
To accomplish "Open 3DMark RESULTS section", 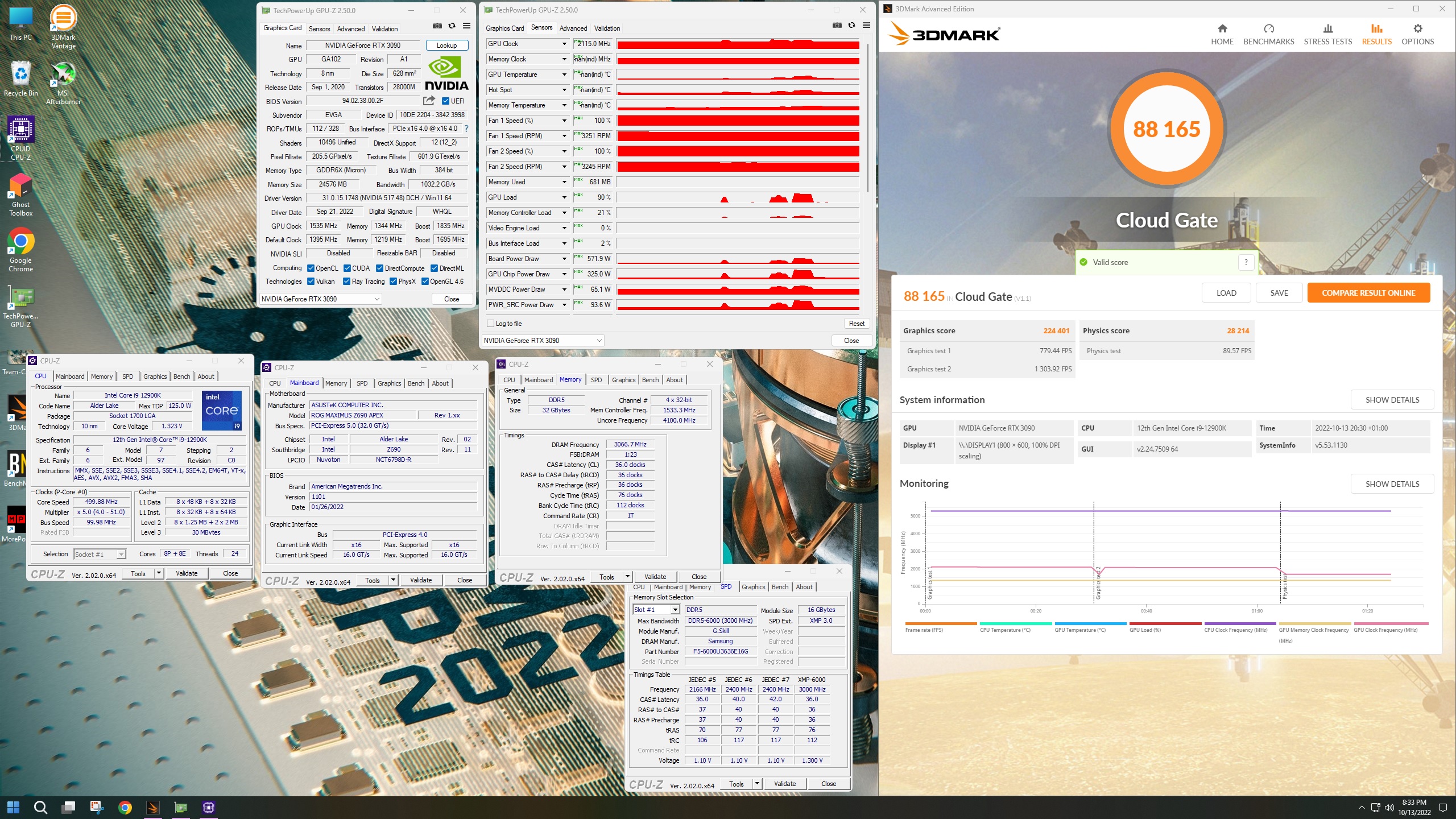I will pyautogui.click(x=1376, y=35).
